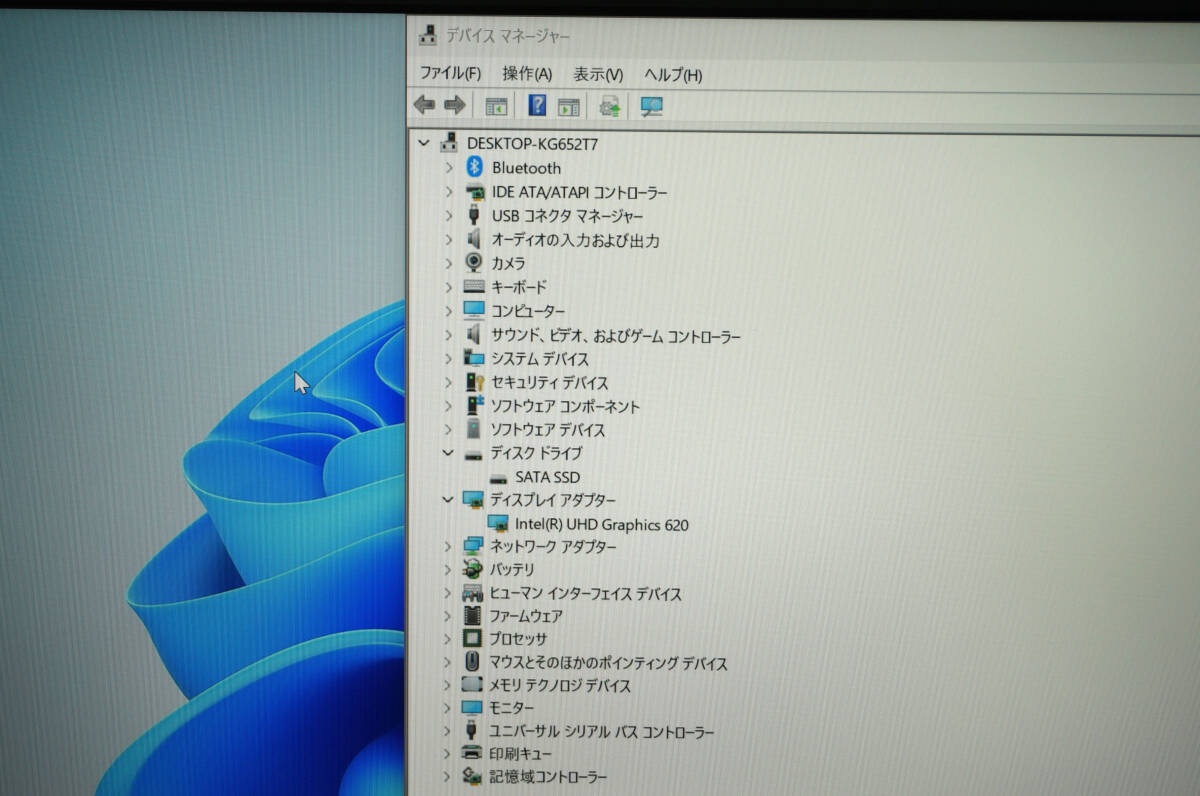Click the keyboard icon beside キーボード
1200x796 pixels.
point(474,287)
